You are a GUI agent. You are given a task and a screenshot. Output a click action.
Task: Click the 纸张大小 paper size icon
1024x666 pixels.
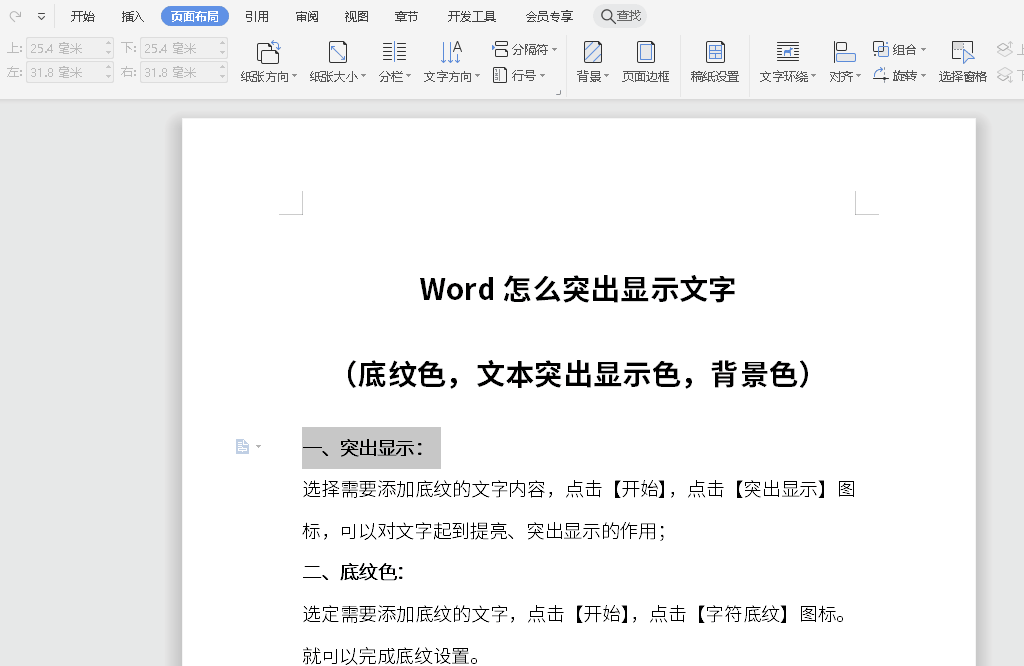pos(338,54)
